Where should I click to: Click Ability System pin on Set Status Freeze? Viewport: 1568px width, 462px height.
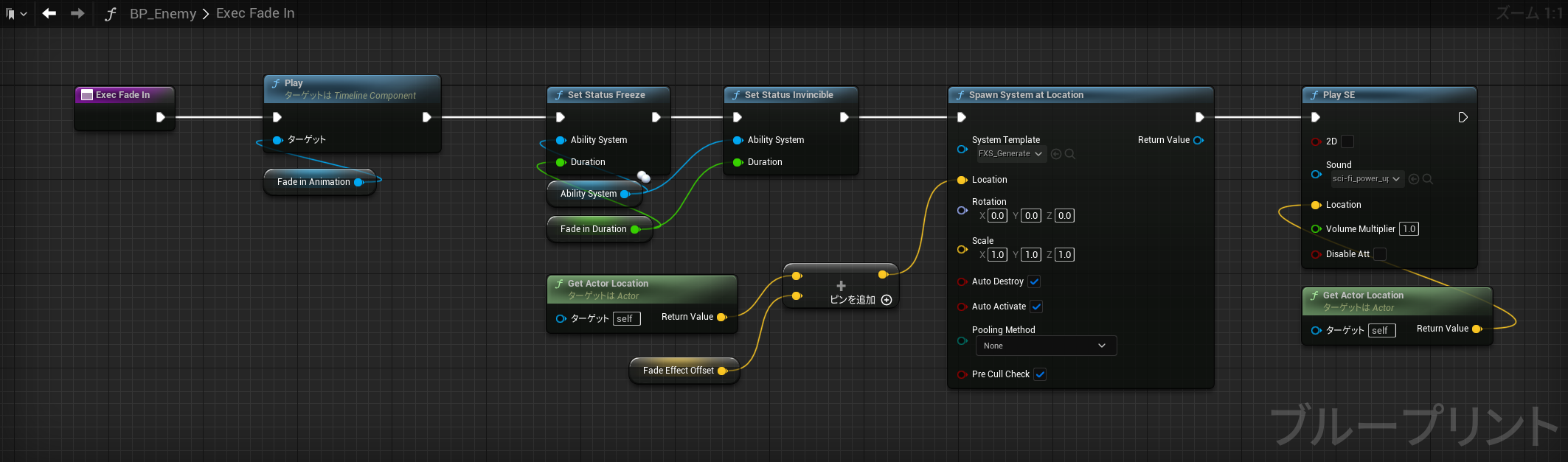coord(561,140)
